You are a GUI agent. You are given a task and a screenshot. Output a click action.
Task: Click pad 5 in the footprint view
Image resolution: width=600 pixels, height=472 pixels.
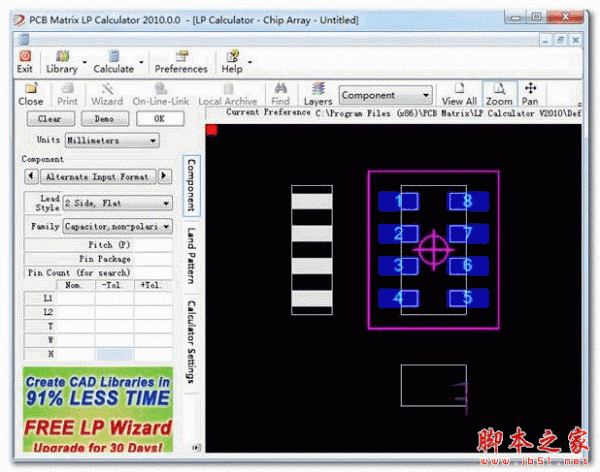pyautogui.click(x=469, y=298)
